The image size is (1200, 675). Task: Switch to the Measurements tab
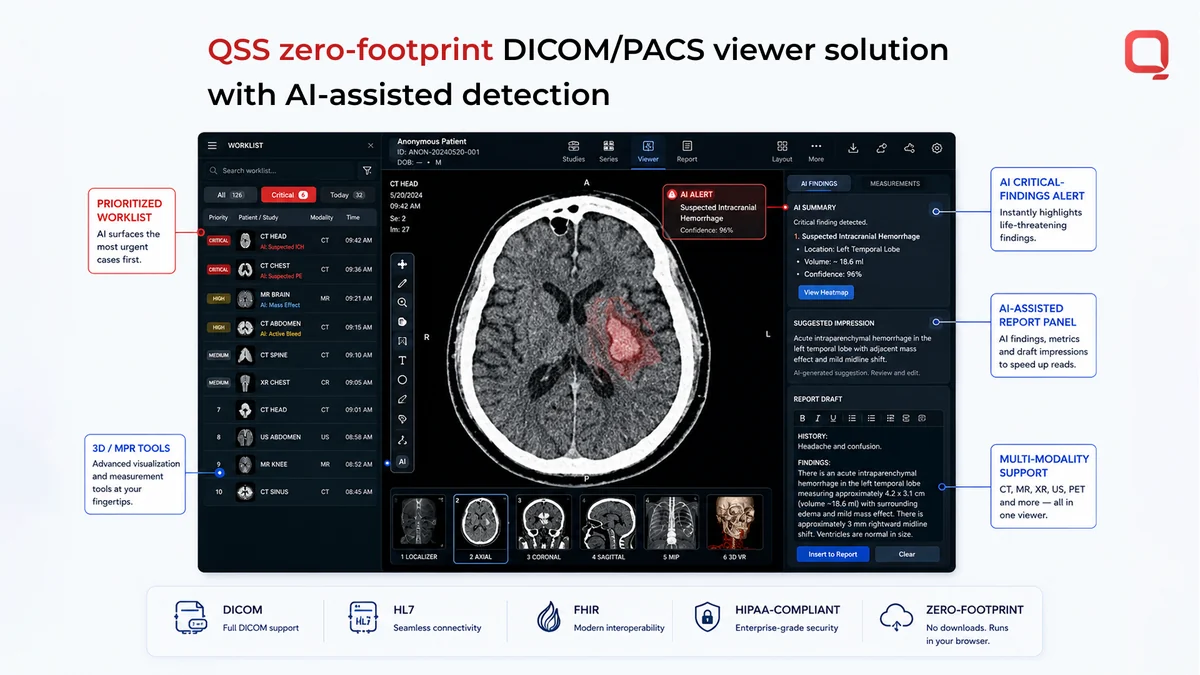895,183
